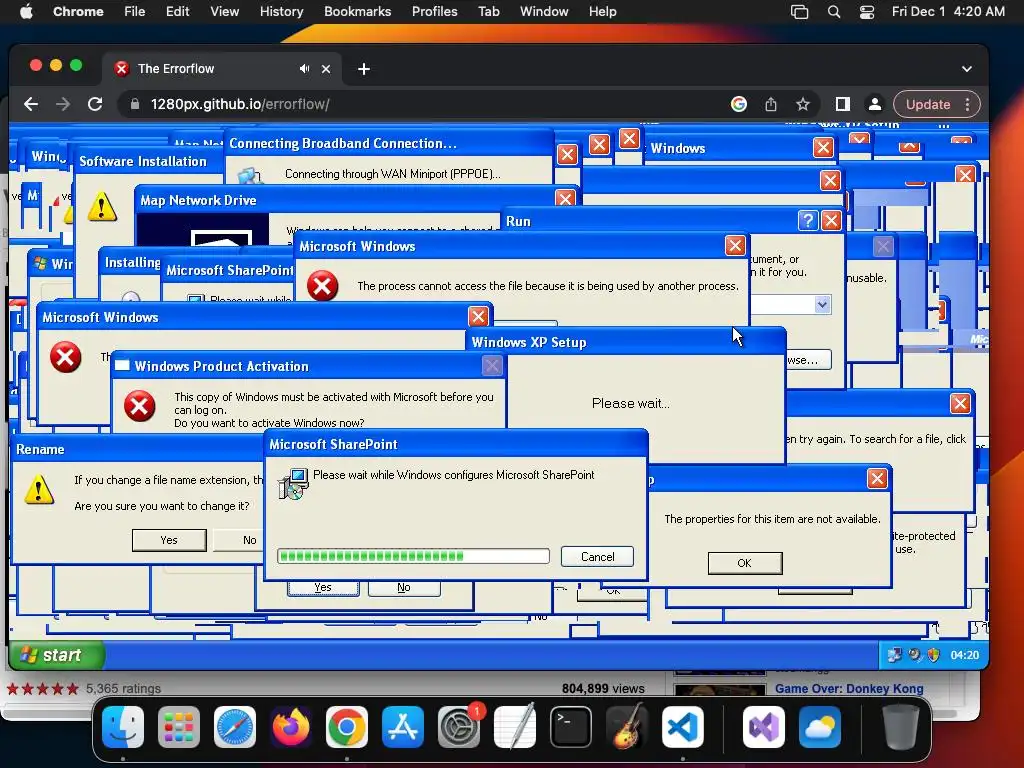Click the macOS date and time

pos(948,12)
